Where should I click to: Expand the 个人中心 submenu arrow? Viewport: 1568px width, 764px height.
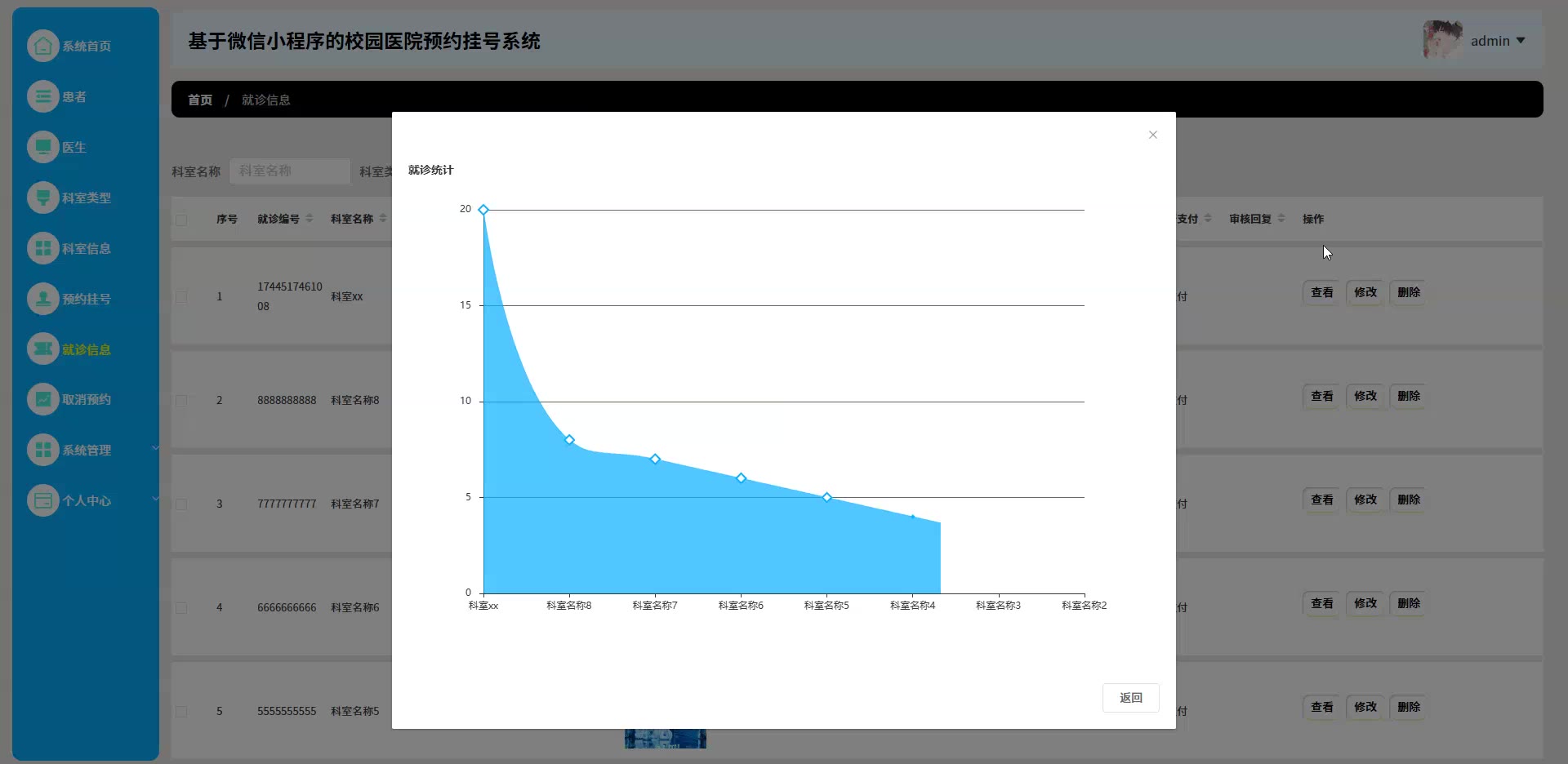click(155, 498)
